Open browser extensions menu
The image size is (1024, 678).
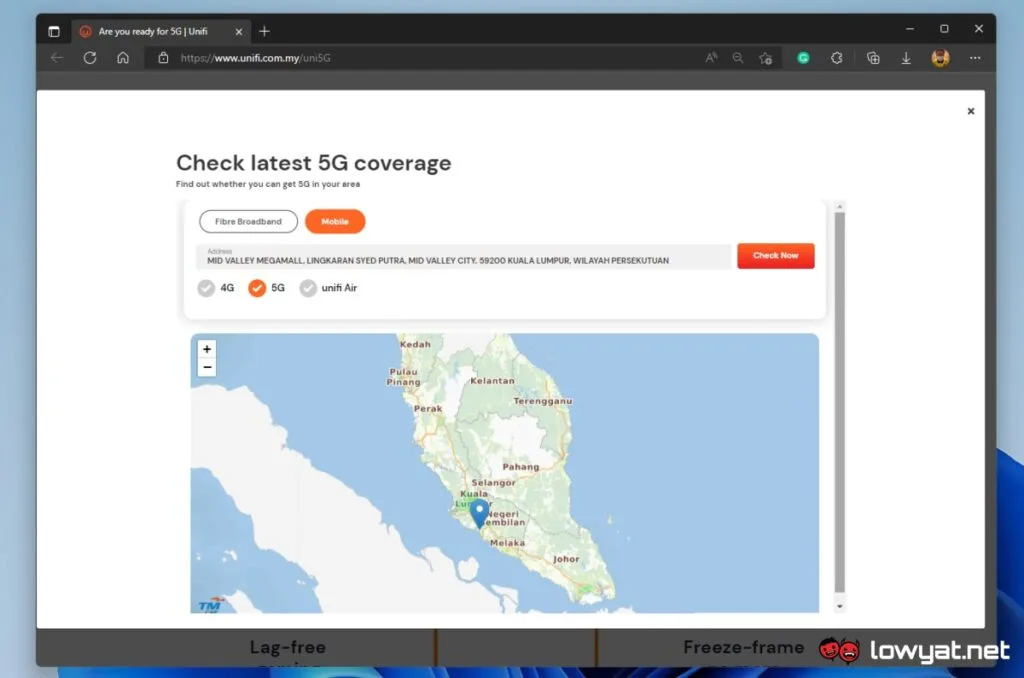click(x=837, y=58)
